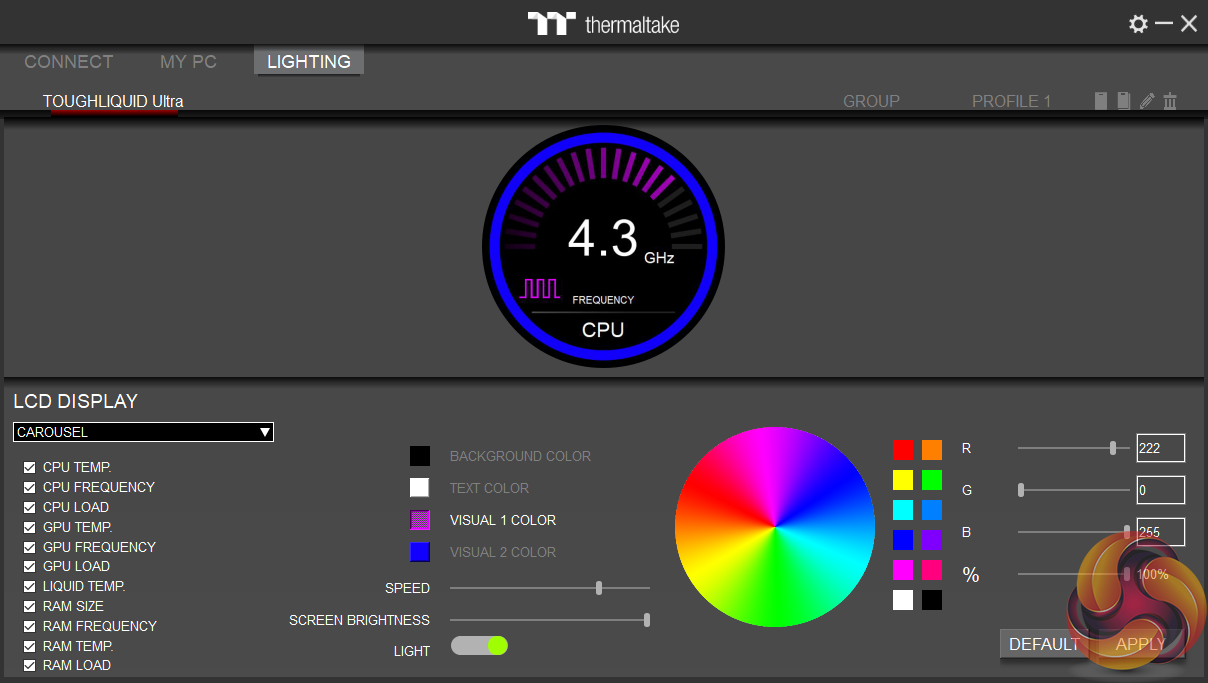This screenshot has height=683, width=1208.
Task: Click the SPEED slider handle
Action: click(599, 588)
